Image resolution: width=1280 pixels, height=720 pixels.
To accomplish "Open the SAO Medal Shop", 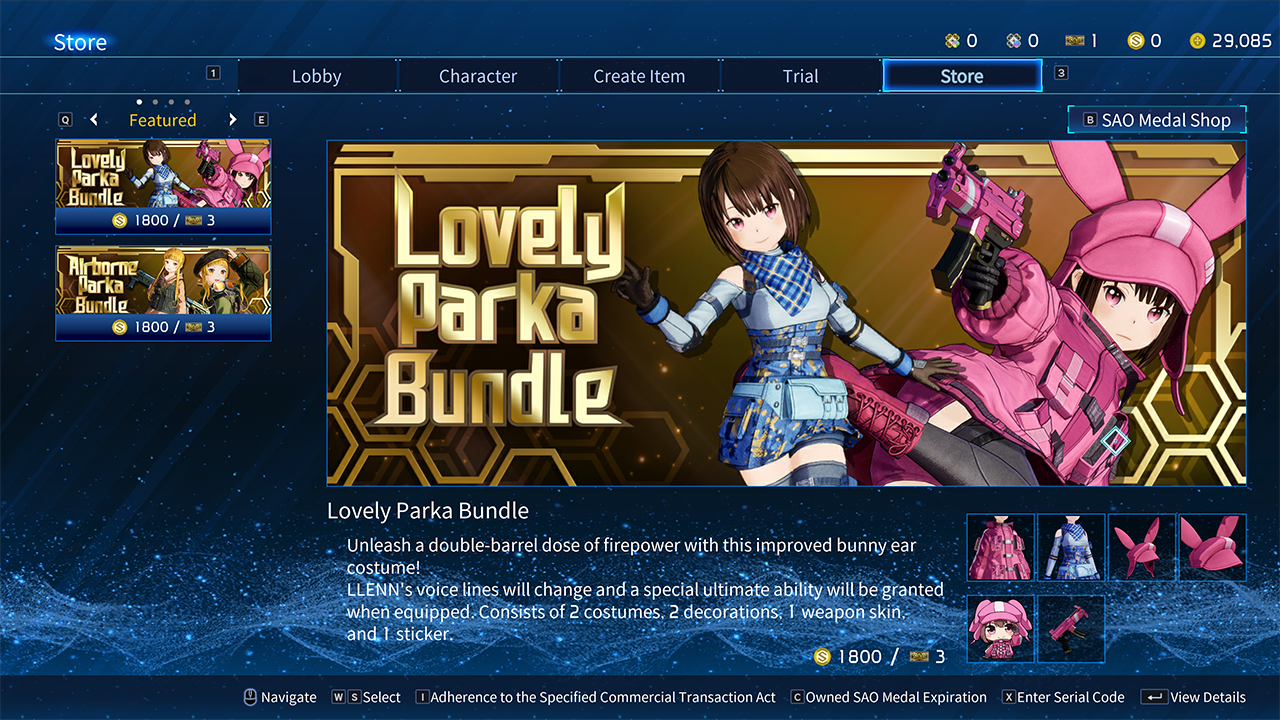I will (1157, 120).
